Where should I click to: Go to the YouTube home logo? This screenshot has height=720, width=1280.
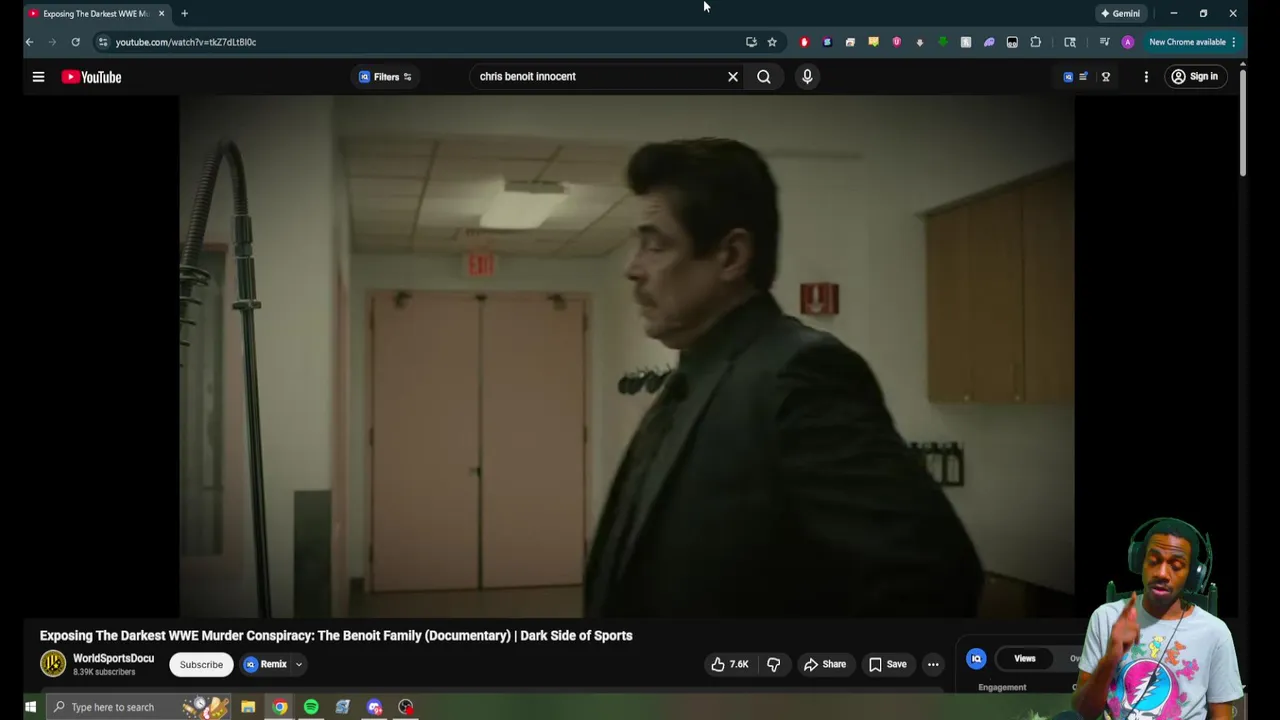pyautogui.click(x=91, y=77)
